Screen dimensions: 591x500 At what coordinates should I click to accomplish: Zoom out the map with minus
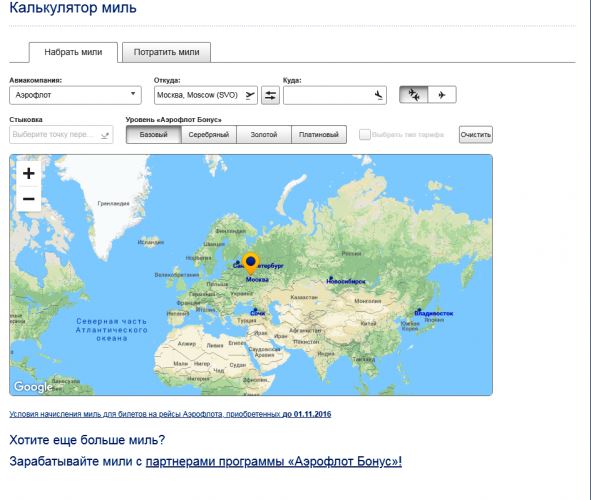29,199
